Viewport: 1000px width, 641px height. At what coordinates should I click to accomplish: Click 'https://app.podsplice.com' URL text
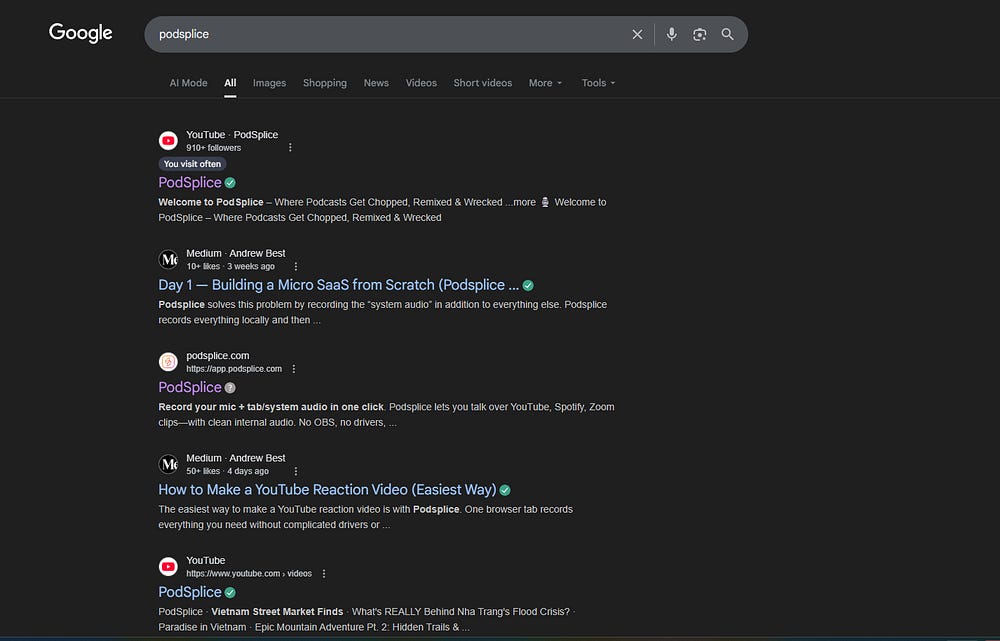[234, 369]
